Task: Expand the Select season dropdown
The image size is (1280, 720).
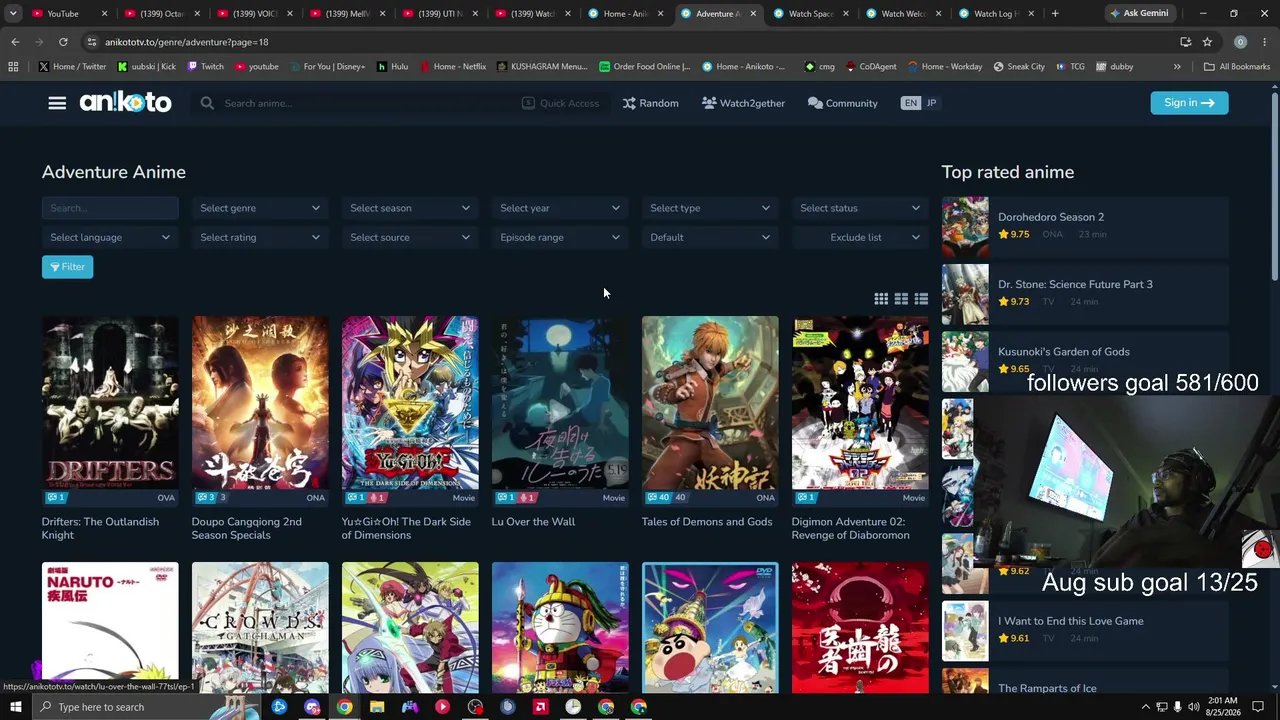Action: coord(410,208)
